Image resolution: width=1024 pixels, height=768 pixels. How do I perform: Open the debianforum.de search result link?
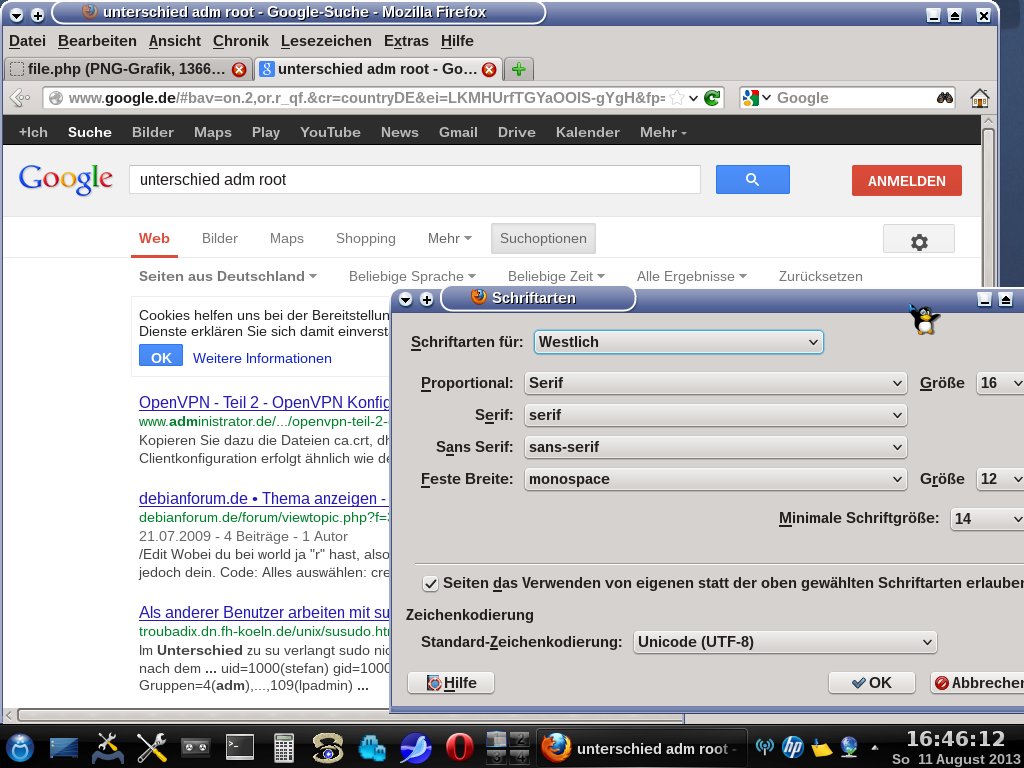(264, 499)
